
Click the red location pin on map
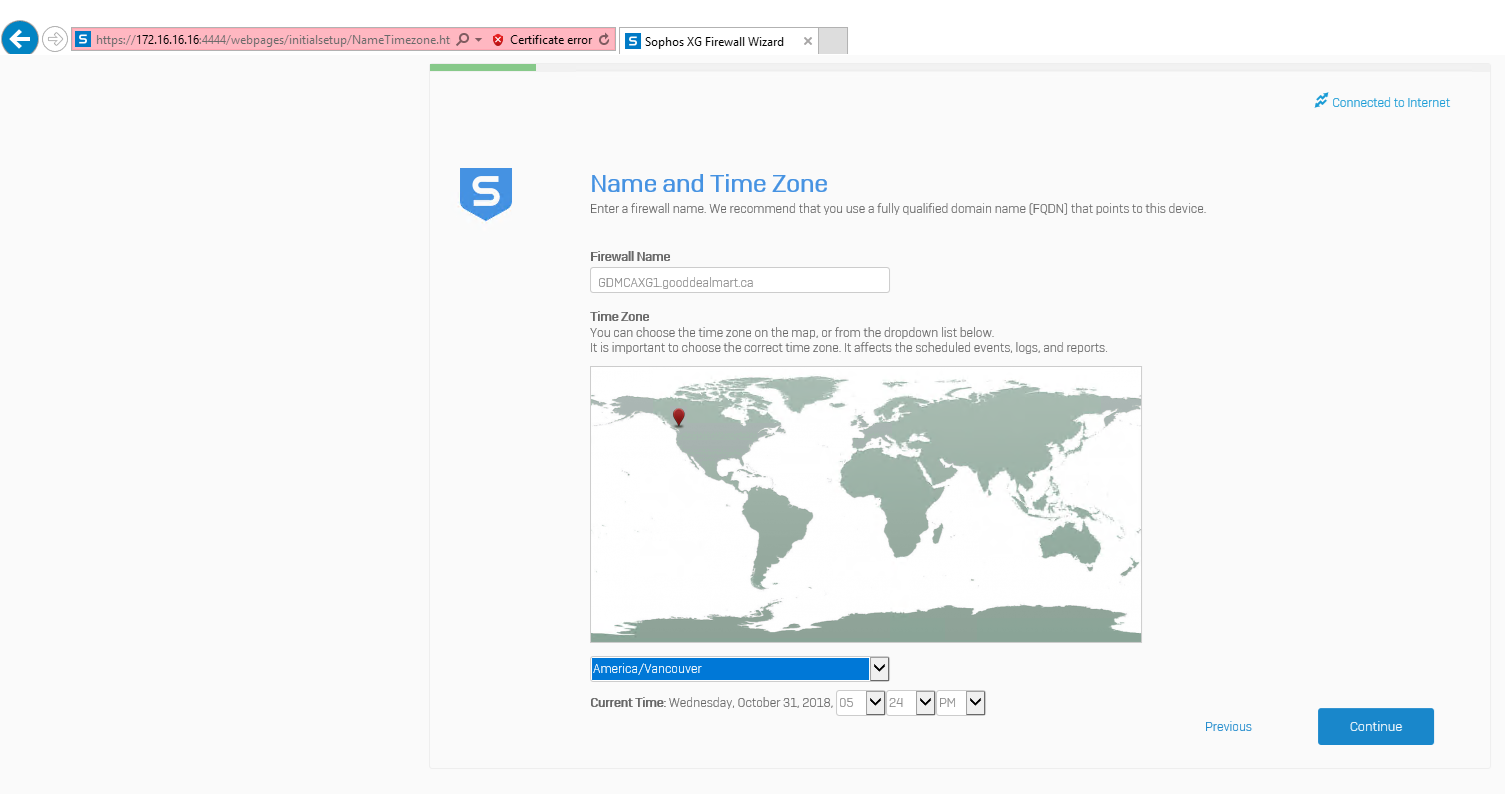679,417
